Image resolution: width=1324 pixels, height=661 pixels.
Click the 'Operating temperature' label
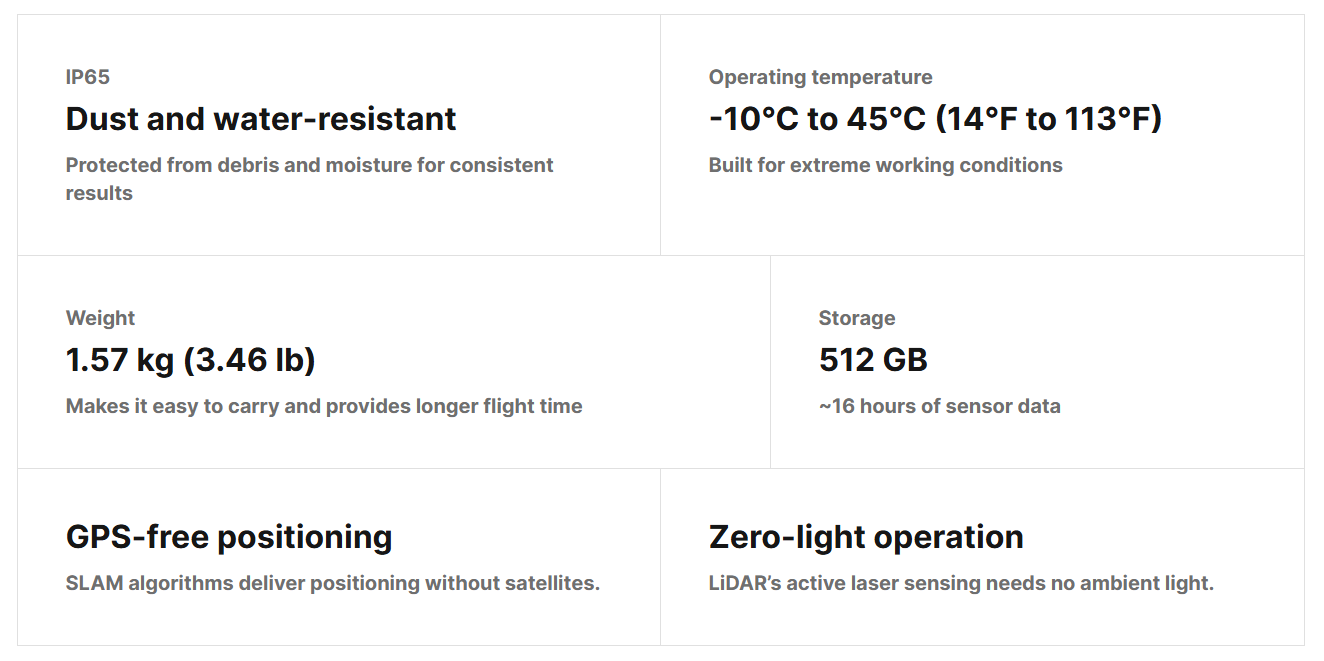(820, 77)
